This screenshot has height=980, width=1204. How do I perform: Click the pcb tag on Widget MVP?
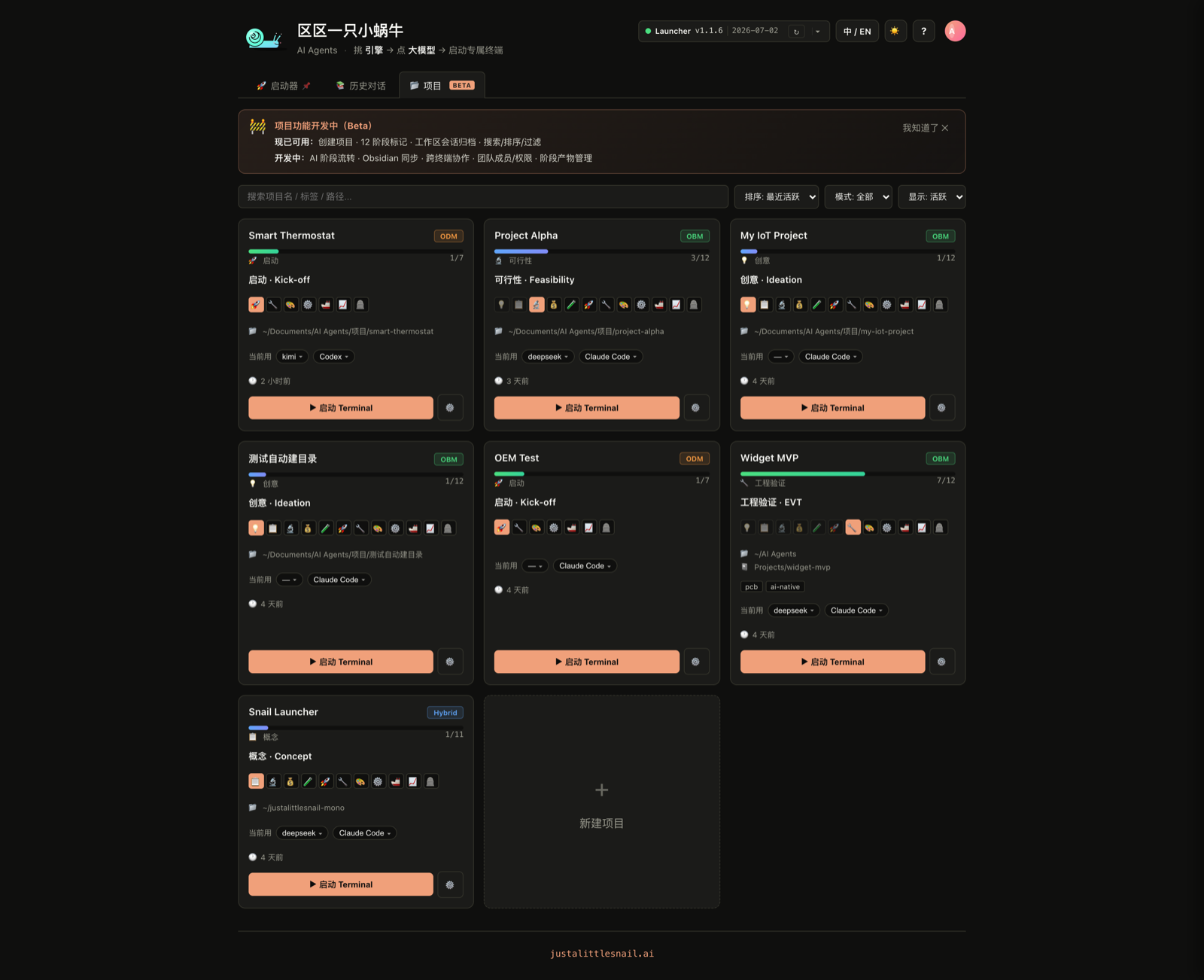751,587
